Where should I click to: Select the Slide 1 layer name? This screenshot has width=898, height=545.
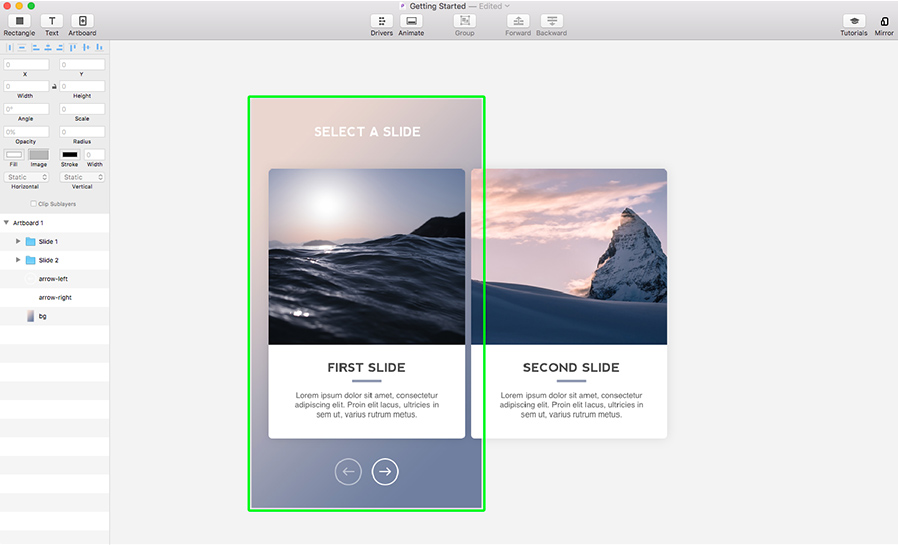click(48, 242)
